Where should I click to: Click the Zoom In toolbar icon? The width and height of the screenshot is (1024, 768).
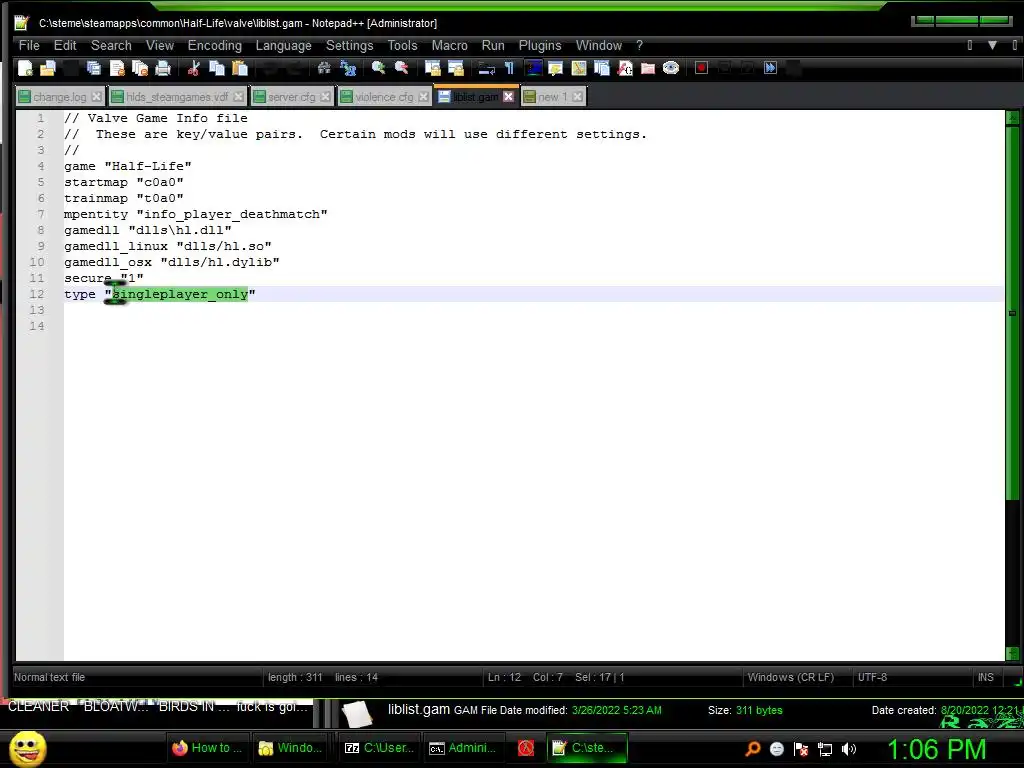click(378, 68)
